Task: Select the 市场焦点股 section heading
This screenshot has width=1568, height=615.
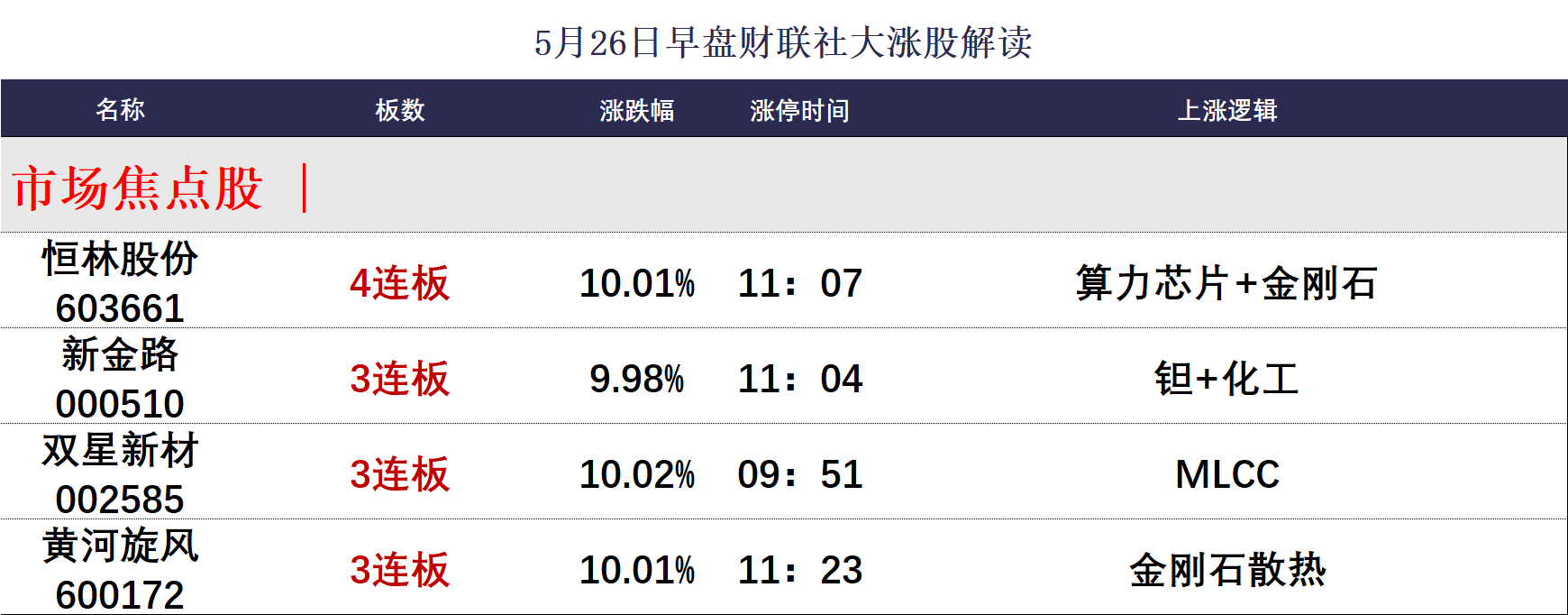Action: (138, 188)
